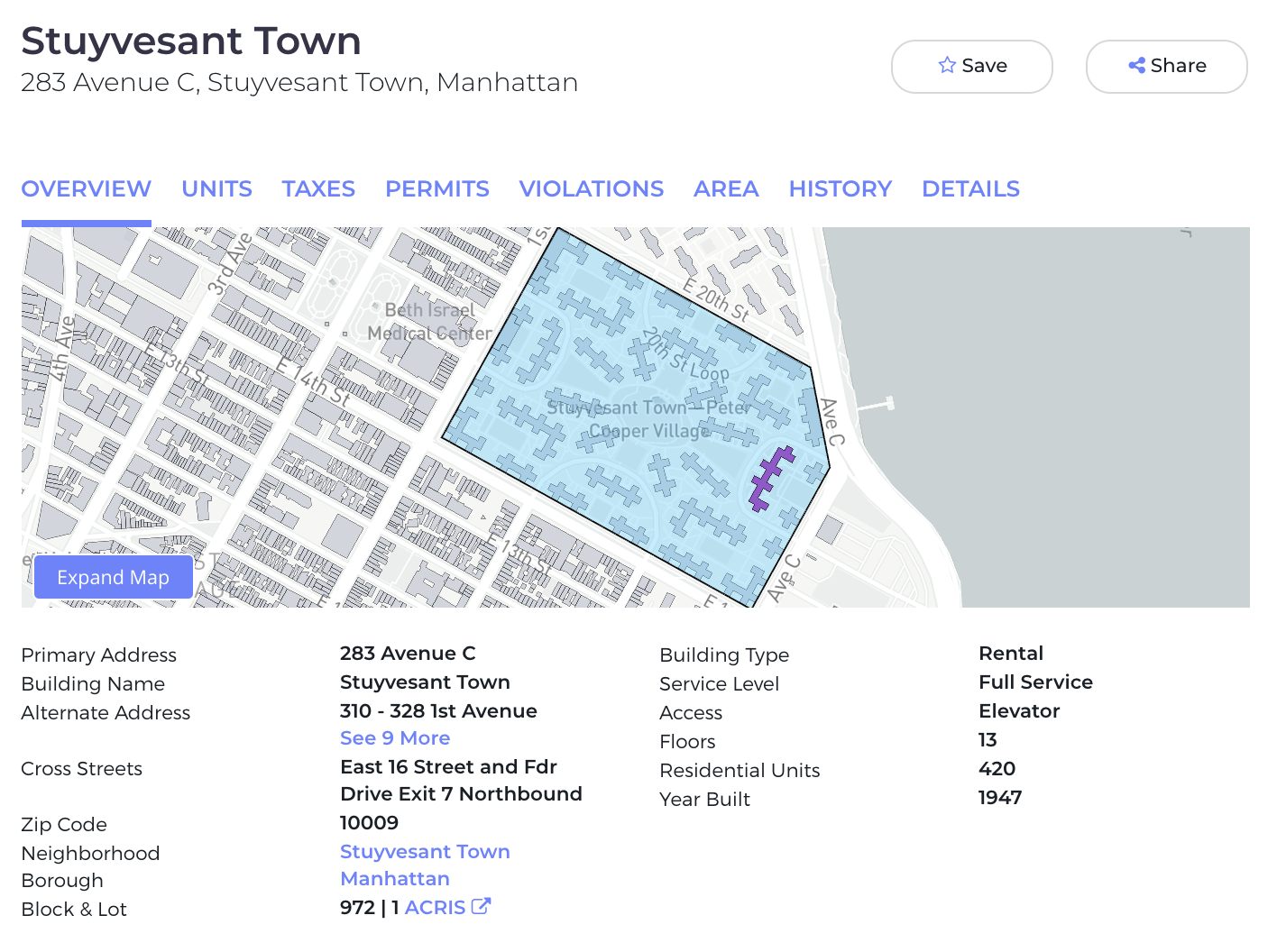Switch to the Units tab

[x=216, y=188]
